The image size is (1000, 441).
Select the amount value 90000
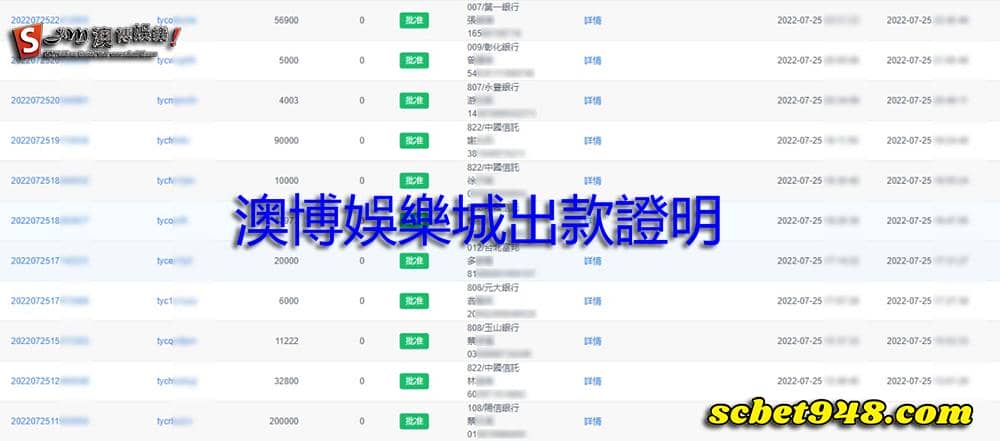click(x=286, y=141)
